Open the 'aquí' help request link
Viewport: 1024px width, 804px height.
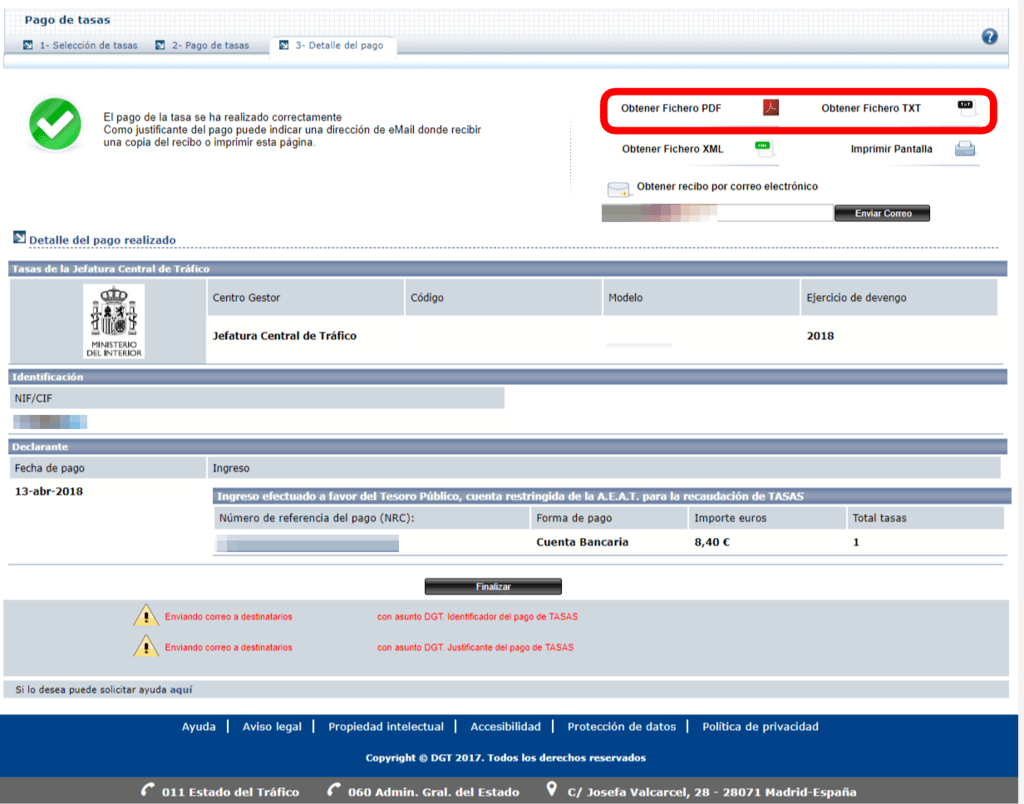(181, 689)
